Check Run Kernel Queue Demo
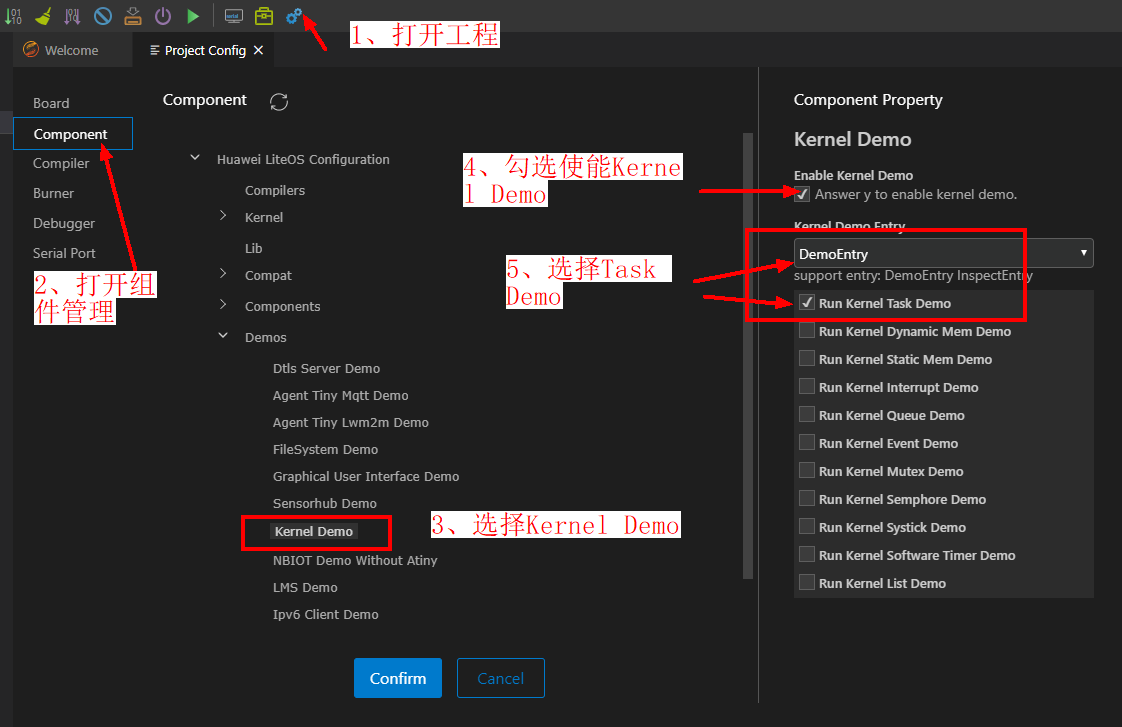 (x=806, y=414)
